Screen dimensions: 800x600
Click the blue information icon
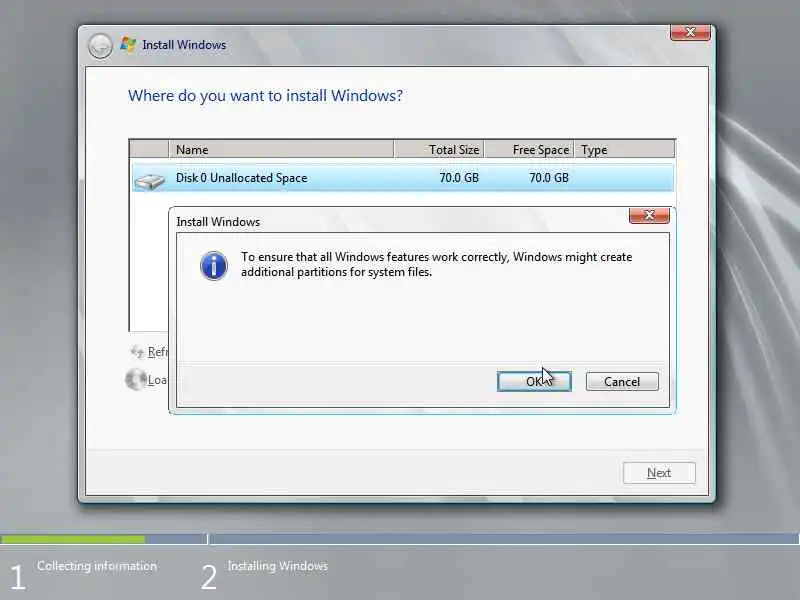coord(214,266)
